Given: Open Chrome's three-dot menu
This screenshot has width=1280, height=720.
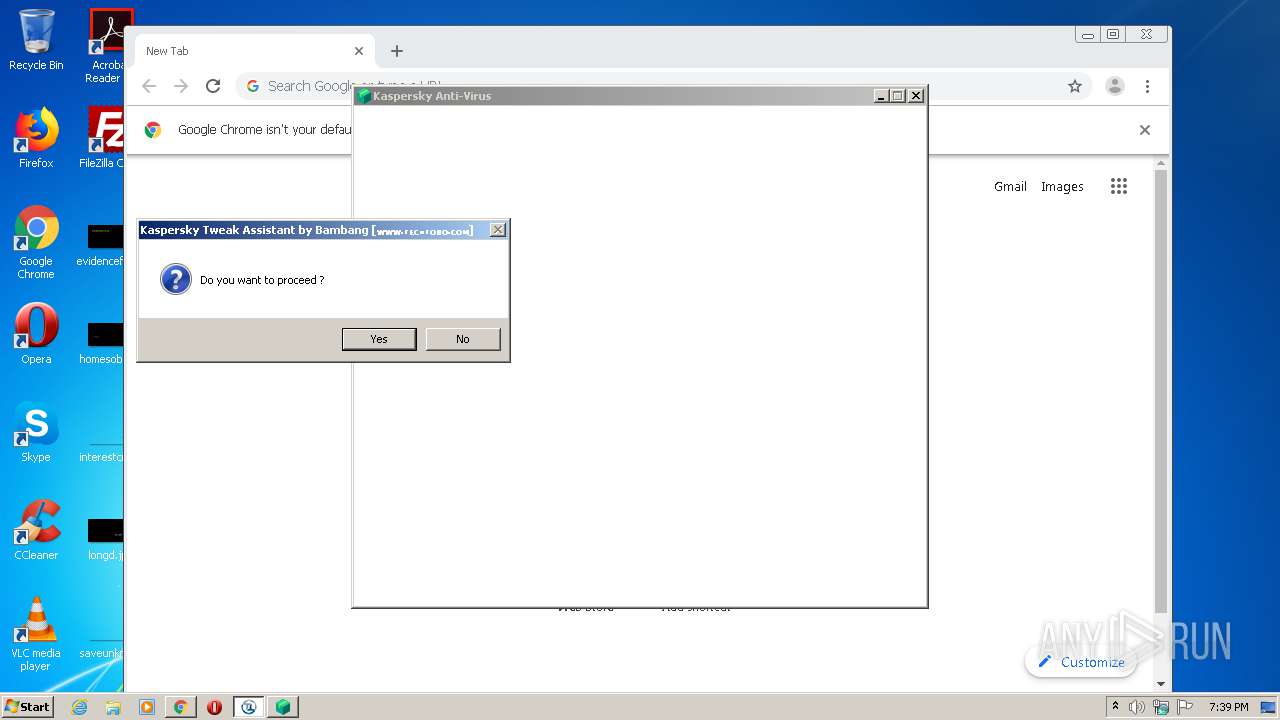Looking at the screenshot, I should (1148, 86).
